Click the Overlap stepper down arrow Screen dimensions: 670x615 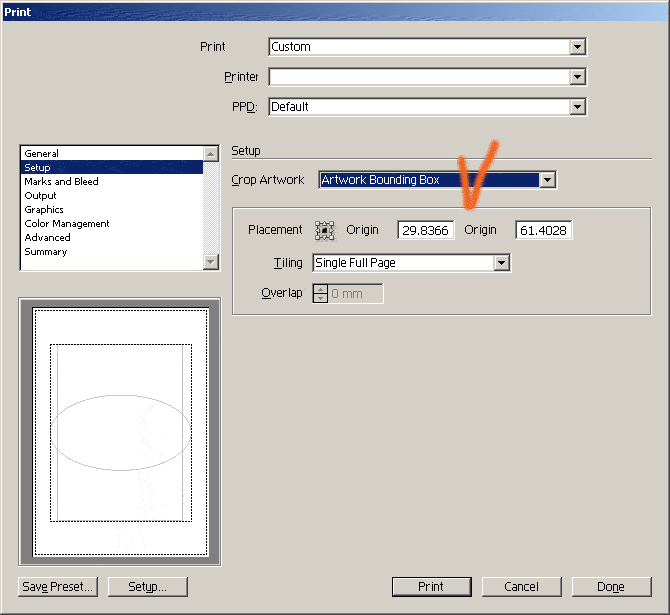coord(320,298)
